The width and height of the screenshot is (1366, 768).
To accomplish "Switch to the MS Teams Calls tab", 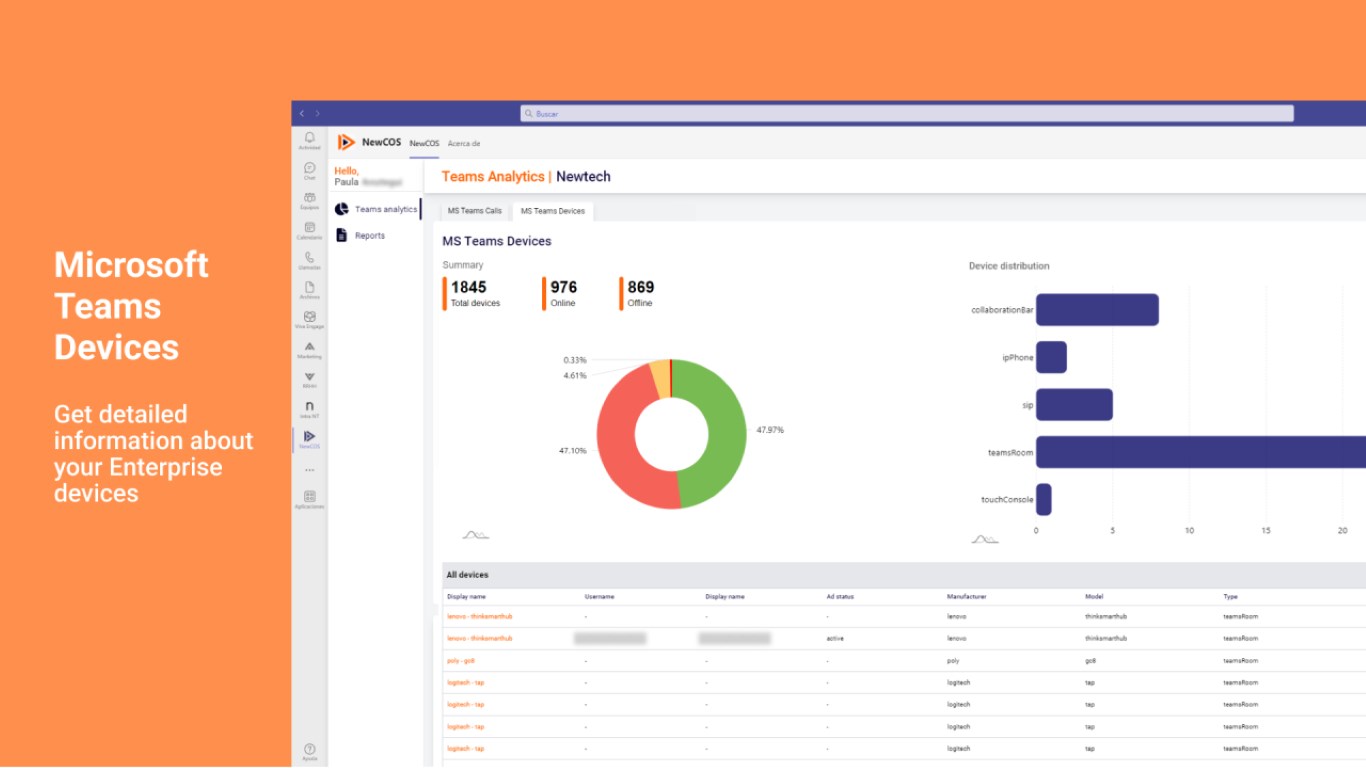I will pos(475,211).
